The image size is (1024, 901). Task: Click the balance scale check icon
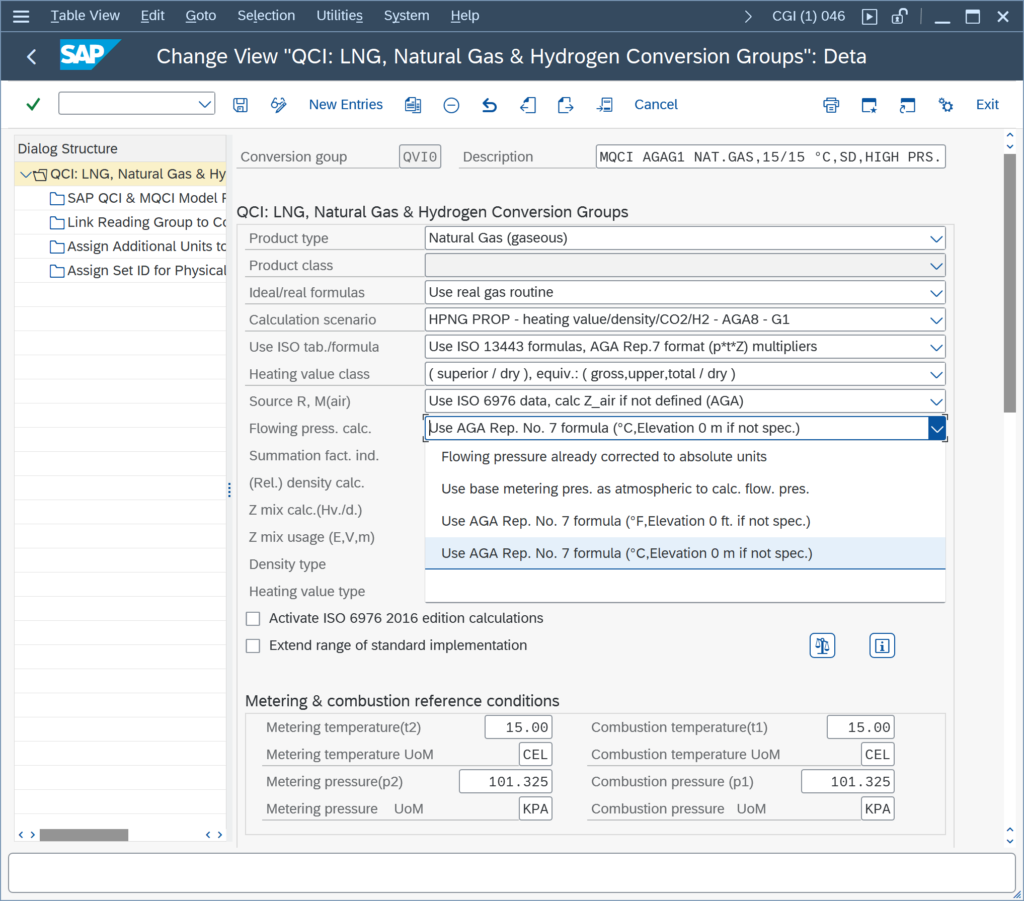pos(822,646)
